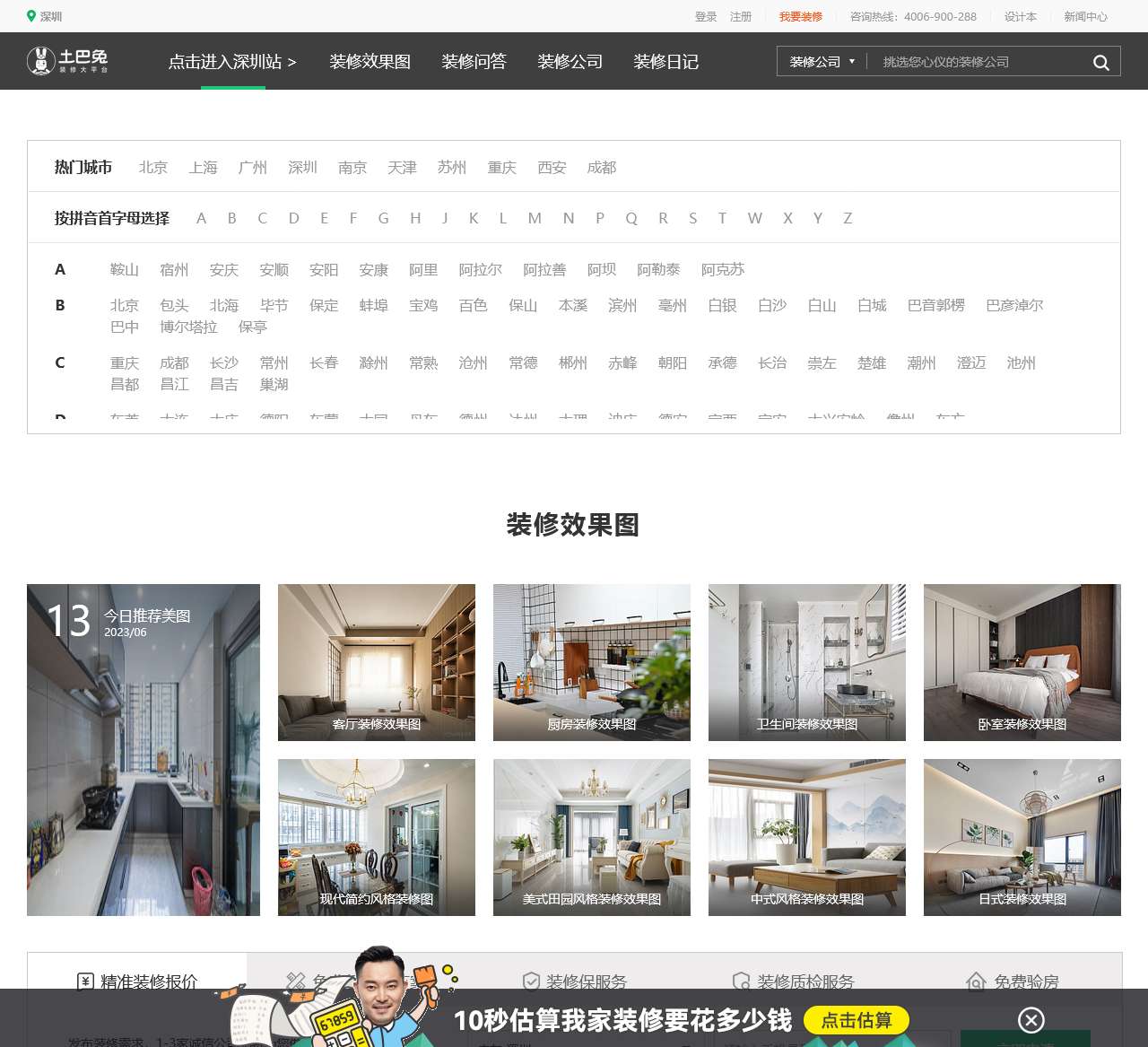This screenshot has width=1148, height=1047.
Task: Open 装修问答 in the navigation bar
Action: point(474,62)
